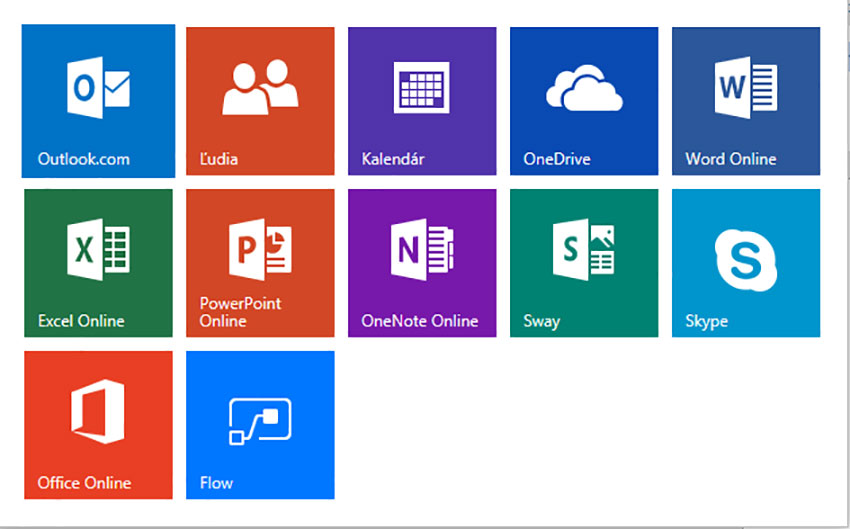Viewport: 850px width, 529px height.
Task: Go to Office Online
Action: pyautogui.click(x=98, y=425)
